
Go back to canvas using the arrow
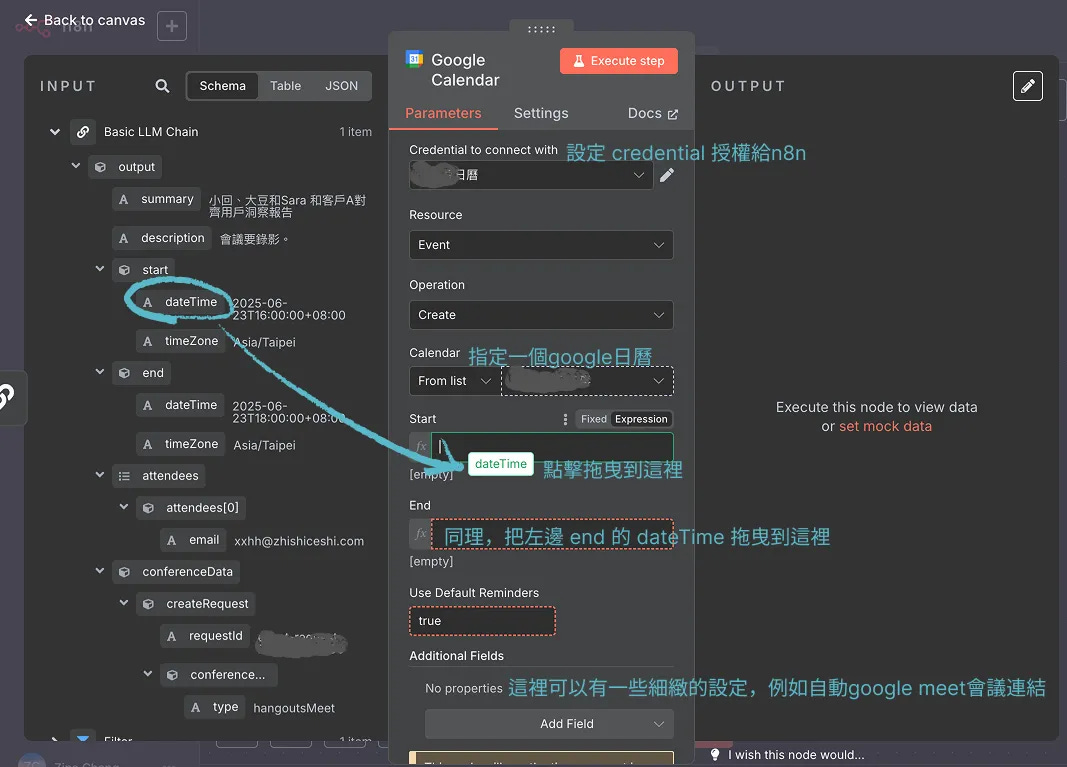coord(31,20)
